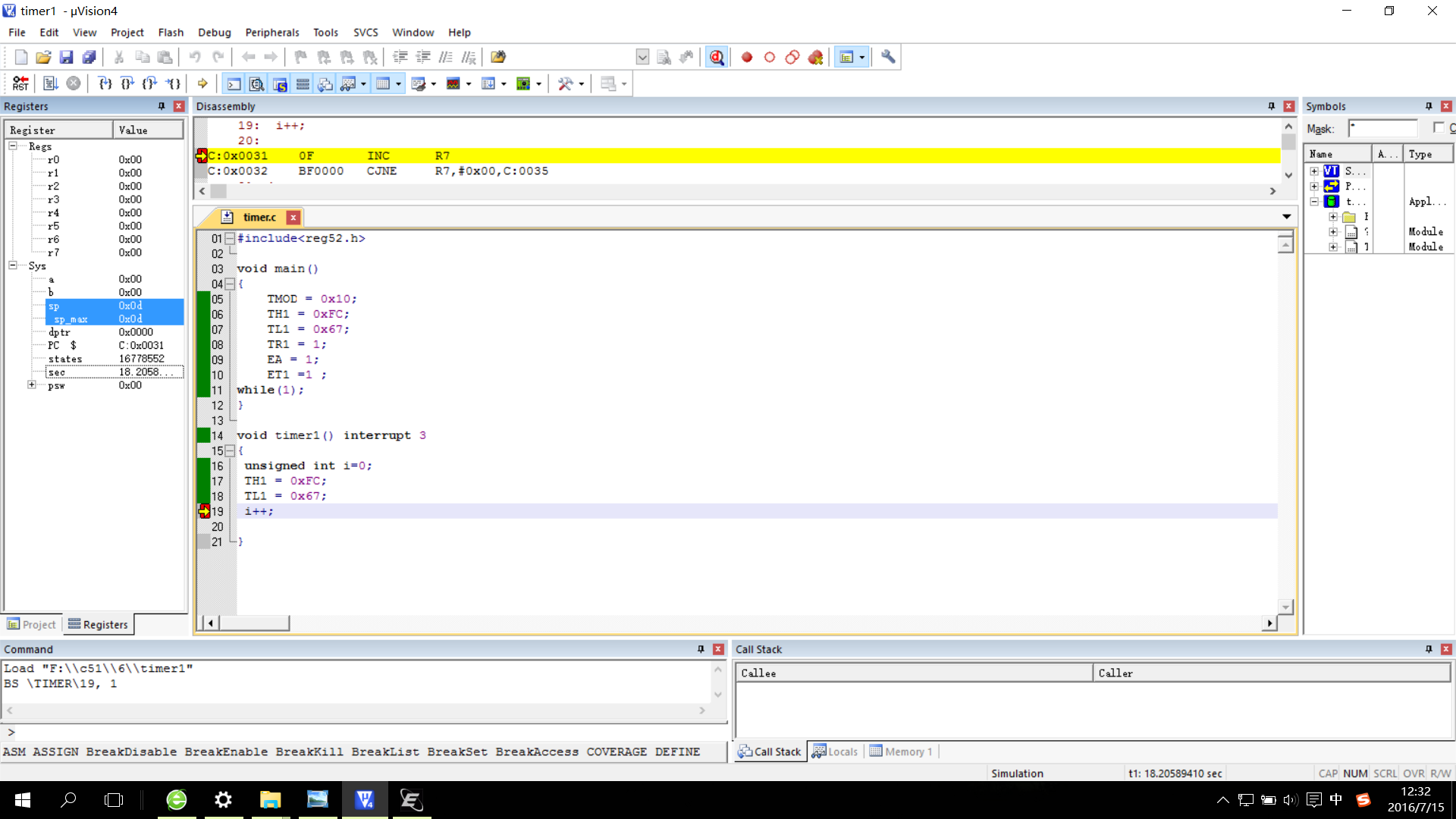1456x819 pixels.
Task: Close the timer.c editor tab
Action: [x=293, y=218]
